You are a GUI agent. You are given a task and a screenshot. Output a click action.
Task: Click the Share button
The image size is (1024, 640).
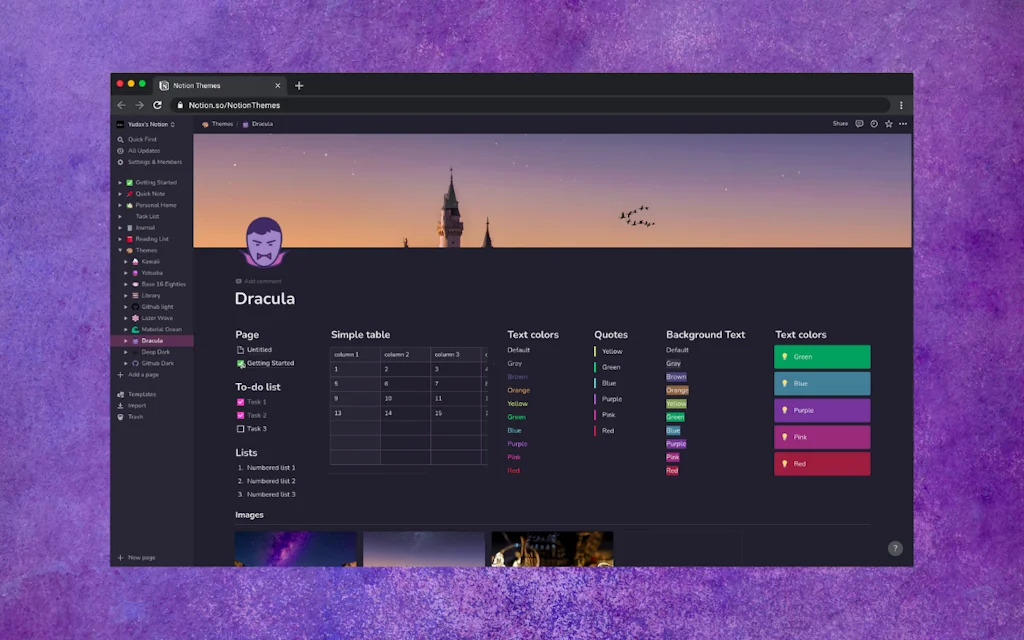[x=840, y=124]
